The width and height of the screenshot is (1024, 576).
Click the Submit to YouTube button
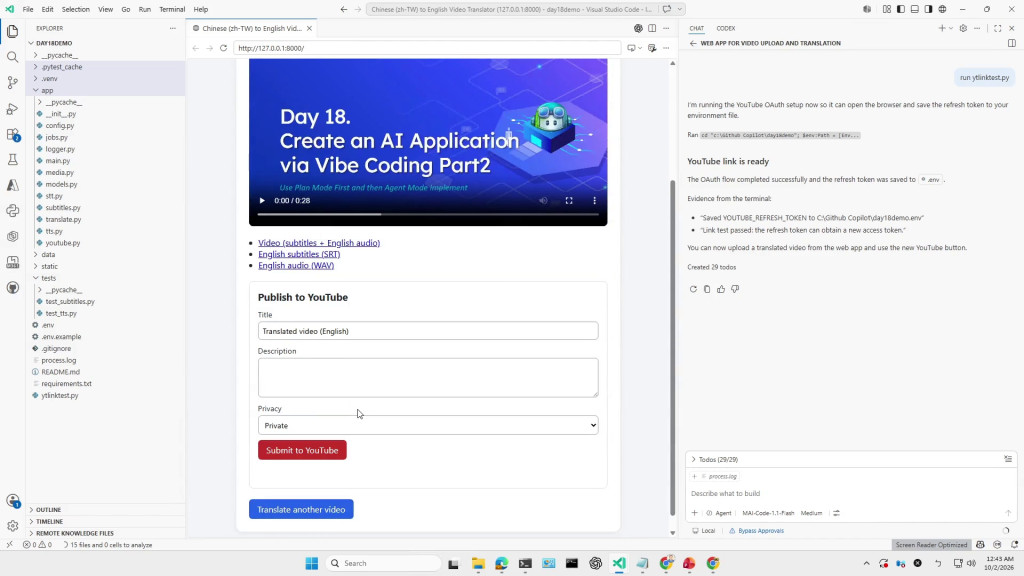click(x=302, y=450)
